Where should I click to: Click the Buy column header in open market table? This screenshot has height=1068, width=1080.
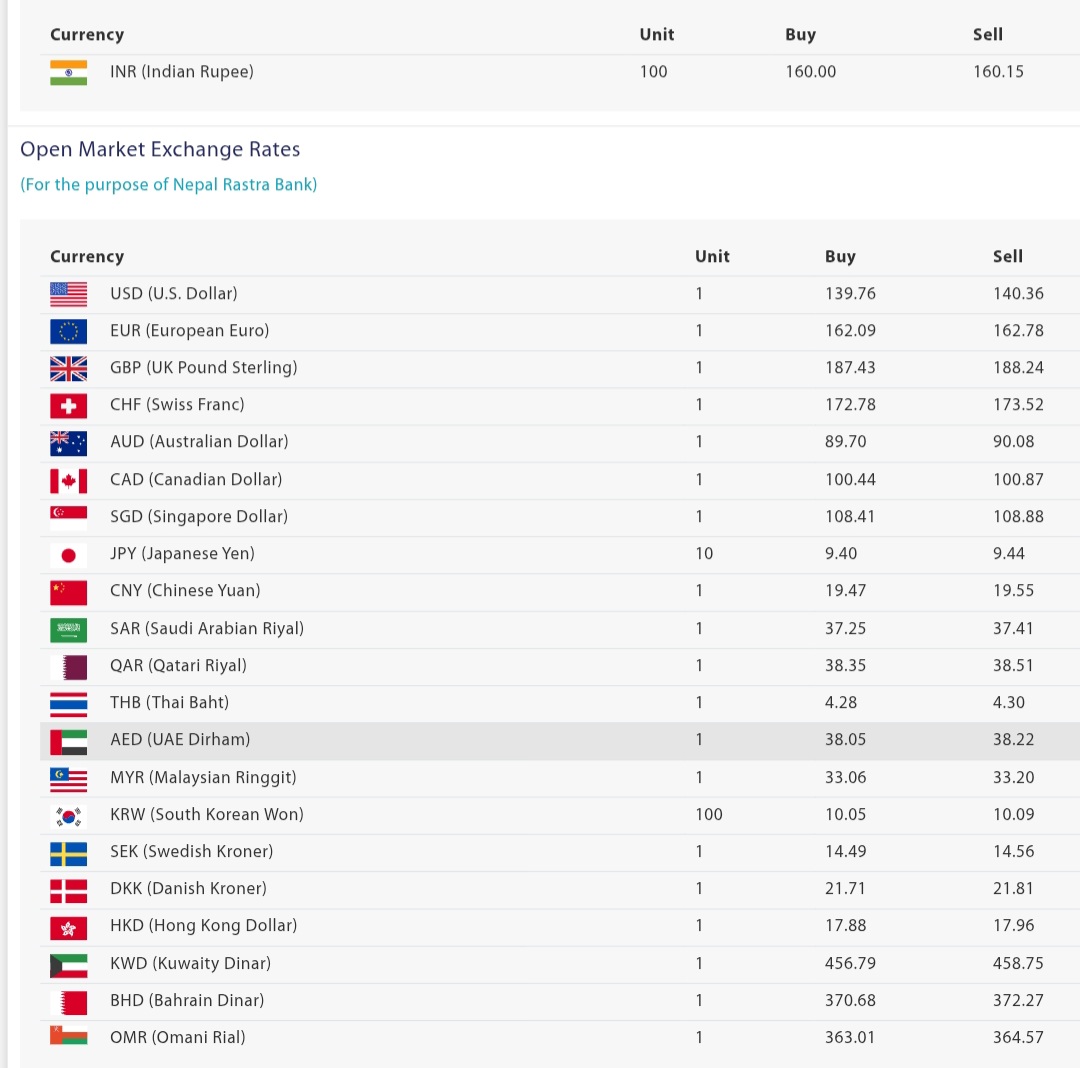coord(840,257)
